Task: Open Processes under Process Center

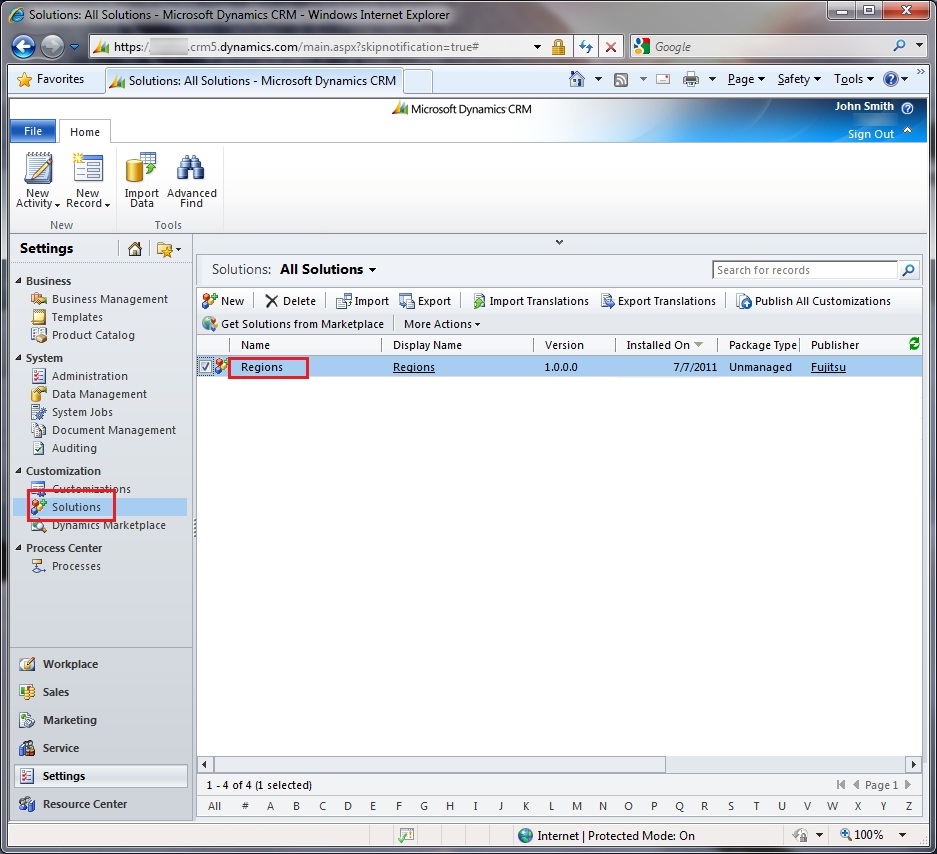Action: point(76,566)
